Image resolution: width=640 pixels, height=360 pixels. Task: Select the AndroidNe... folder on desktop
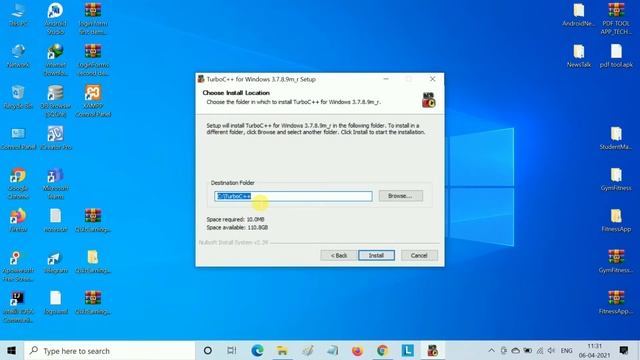tap(579, 16)
